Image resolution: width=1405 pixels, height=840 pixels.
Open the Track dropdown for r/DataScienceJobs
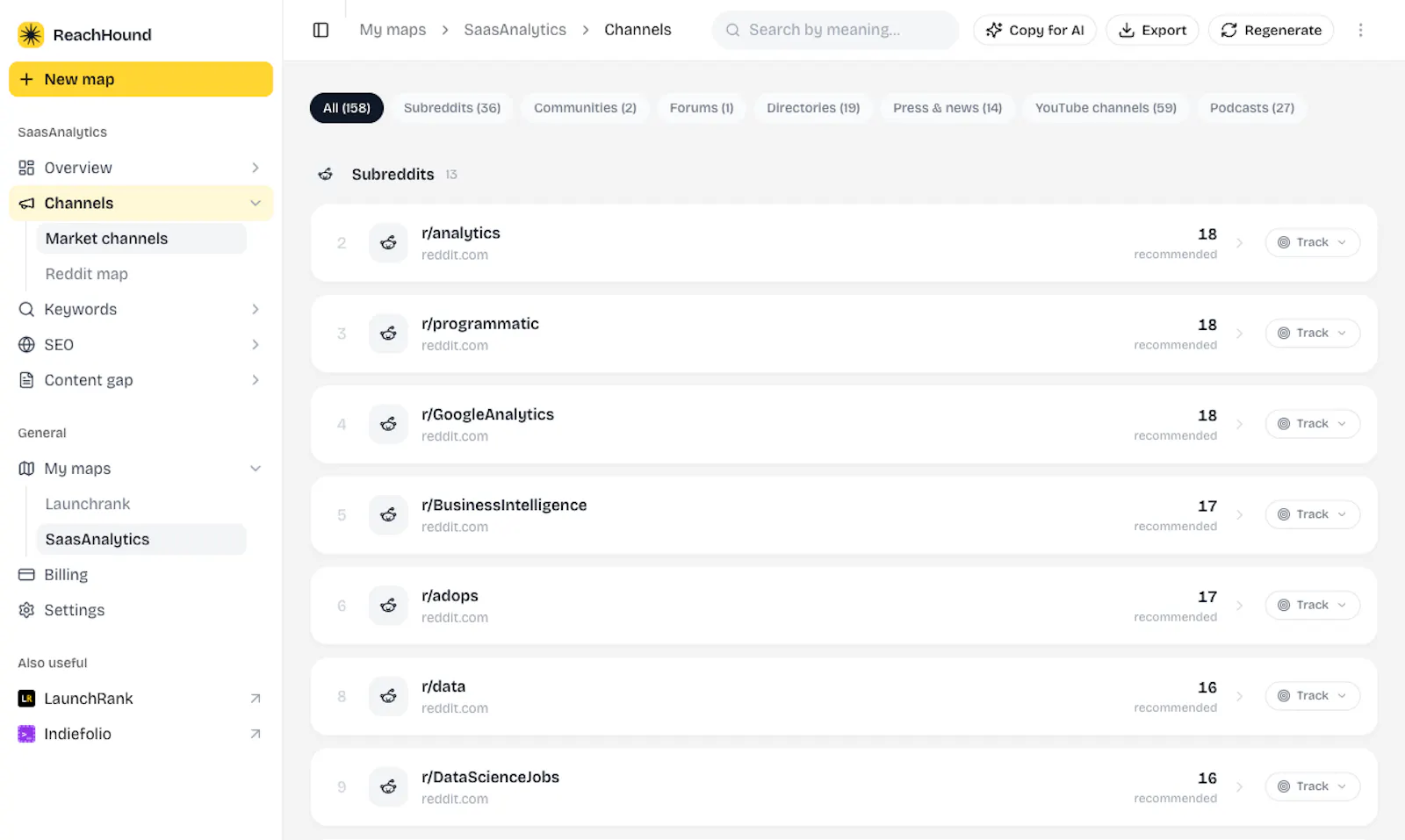pos(1313,786)
